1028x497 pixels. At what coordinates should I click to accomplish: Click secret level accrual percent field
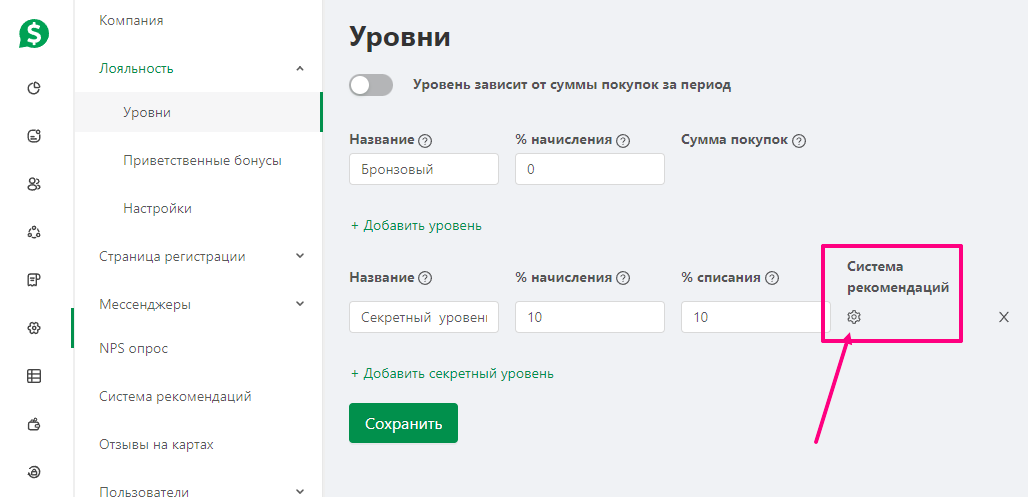[x=590, y=317]
